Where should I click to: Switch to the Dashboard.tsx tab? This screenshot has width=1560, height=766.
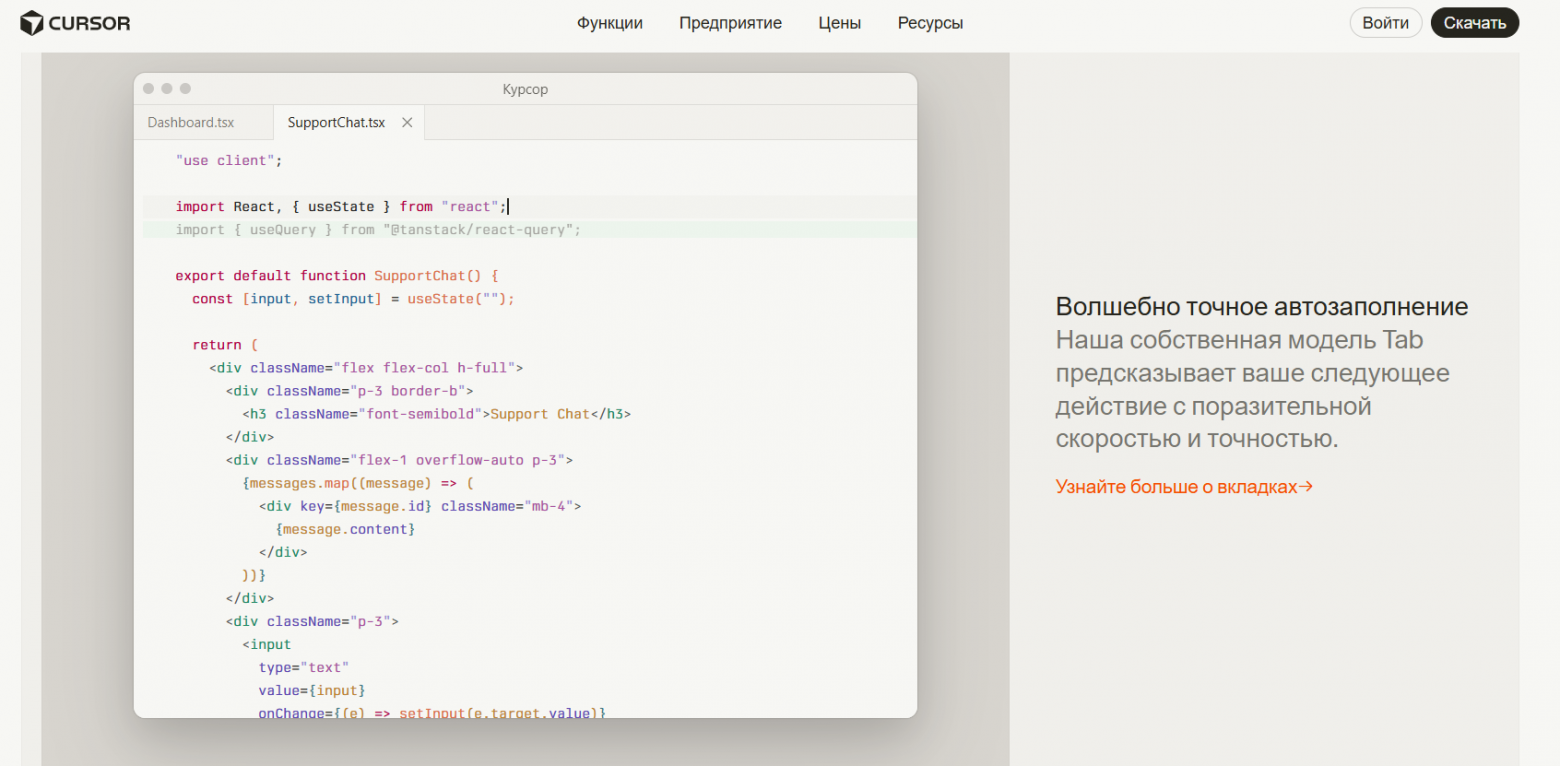pos(191,123)
